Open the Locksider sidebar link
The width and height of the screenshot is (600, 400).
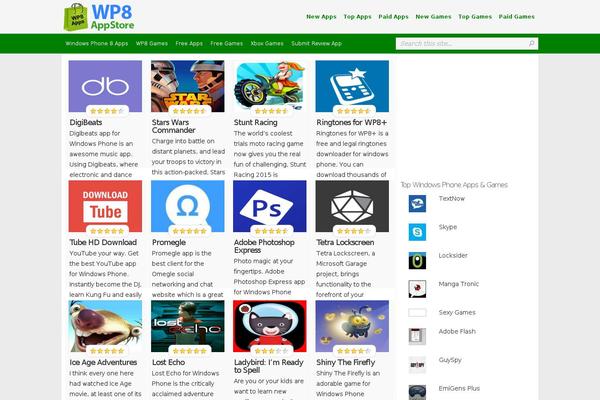click(x=453, y=255)
